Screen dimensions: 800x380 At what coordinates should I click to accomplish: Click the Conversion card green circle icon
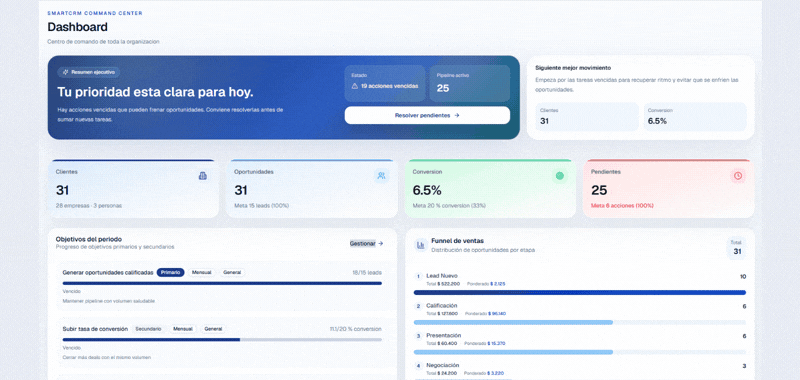pyautogui.click(x=560, y=176)
